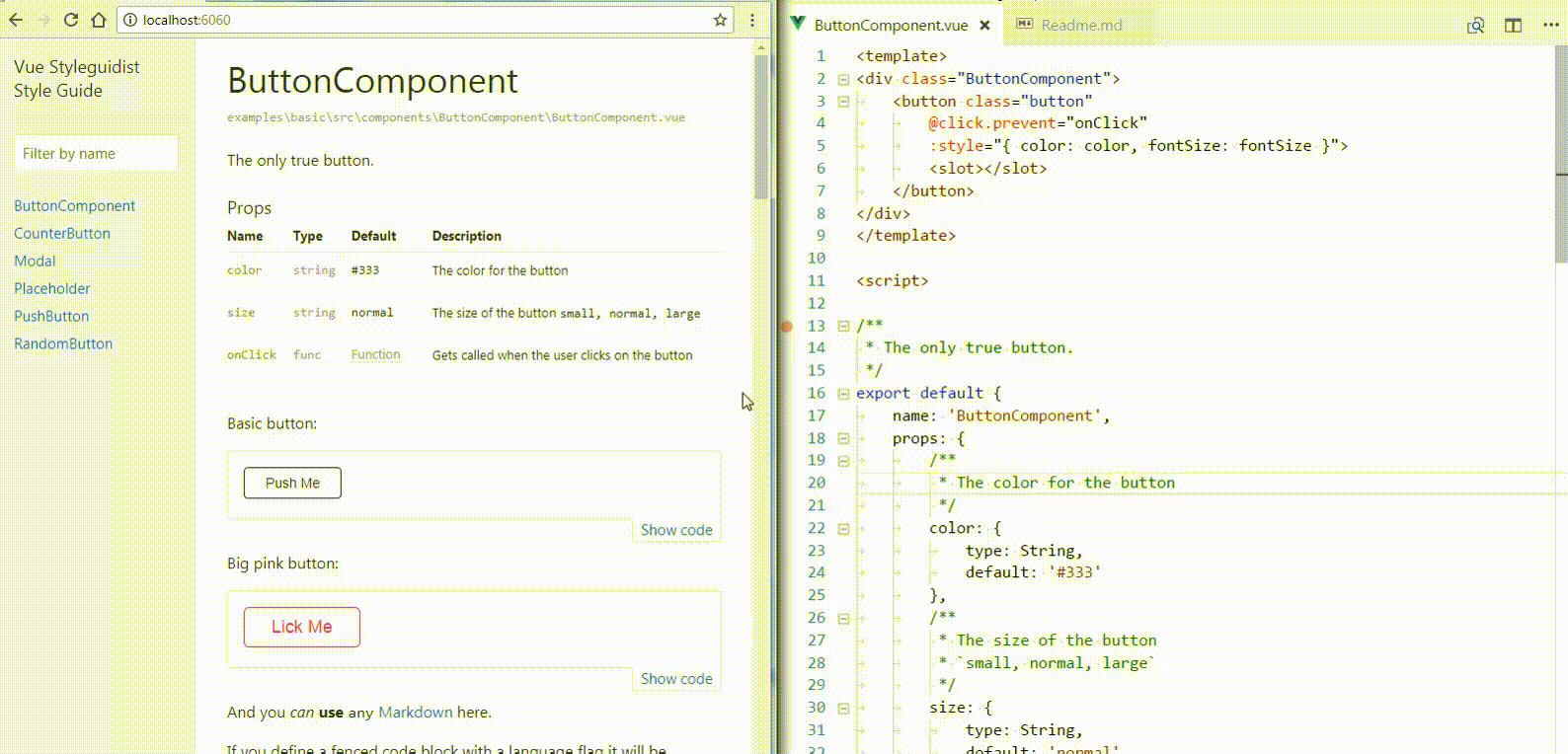The image size is (1568, 754).
Task: Click the pink Lick Me button
Action: [302, 627]
